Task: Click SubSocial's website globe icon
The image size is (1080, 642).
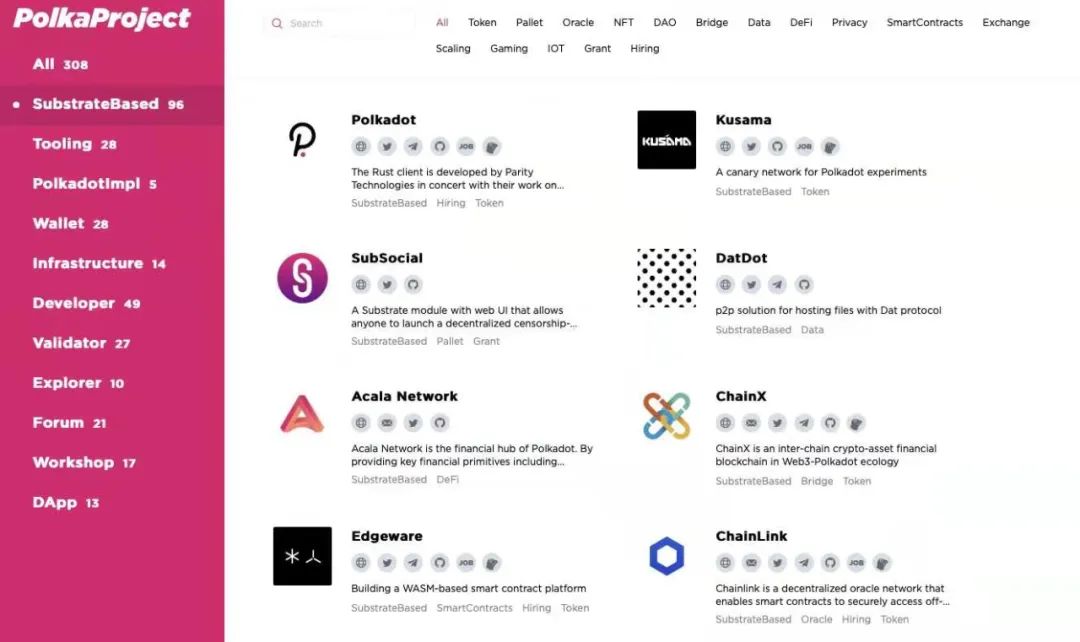Action: click(x=361, y=285)
